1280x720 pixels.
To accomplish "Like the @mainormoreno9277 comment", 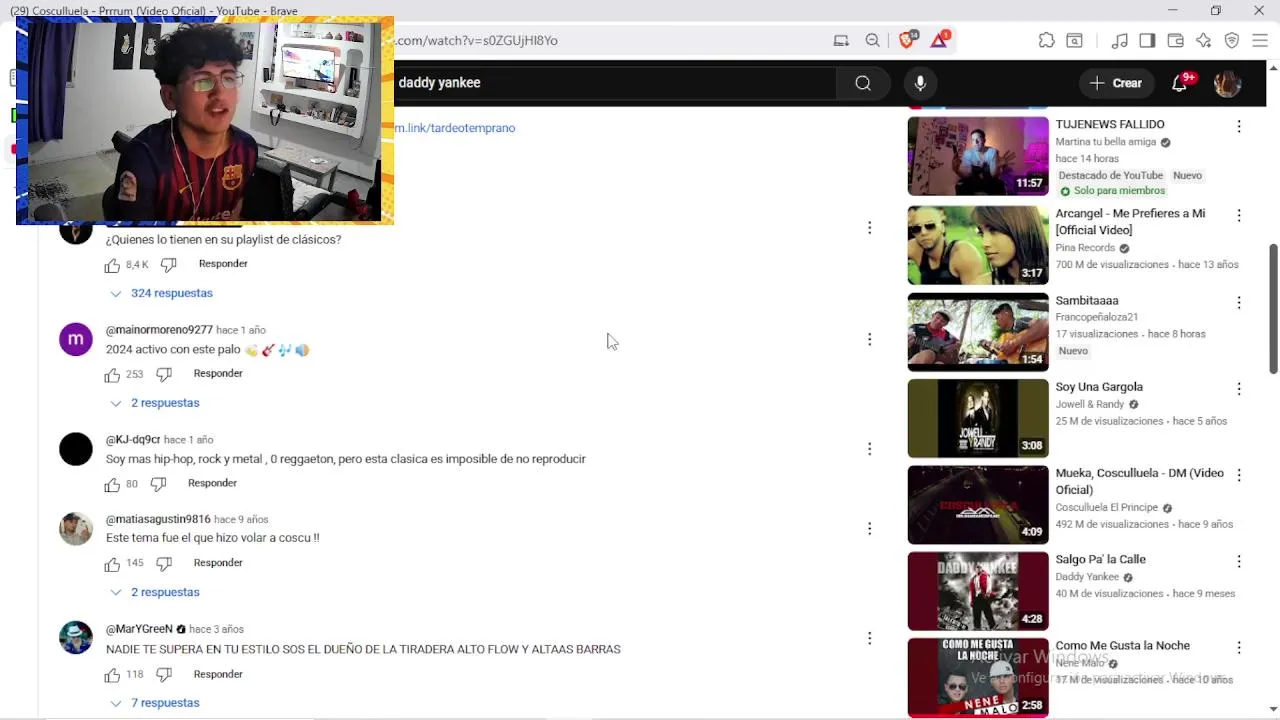I will pos(112,375).
